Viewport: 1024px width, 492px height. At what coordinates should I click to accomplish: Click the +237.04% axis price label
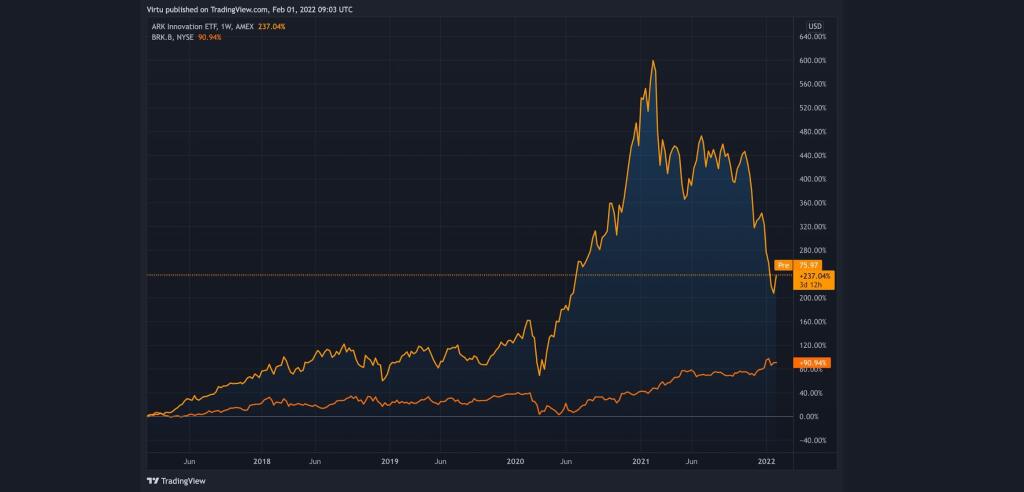click(x=814, y=276)
